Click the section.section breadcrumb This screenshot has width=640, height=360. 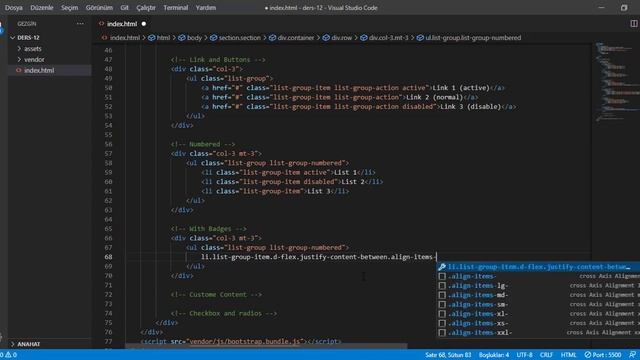click(x=236, y=38)
